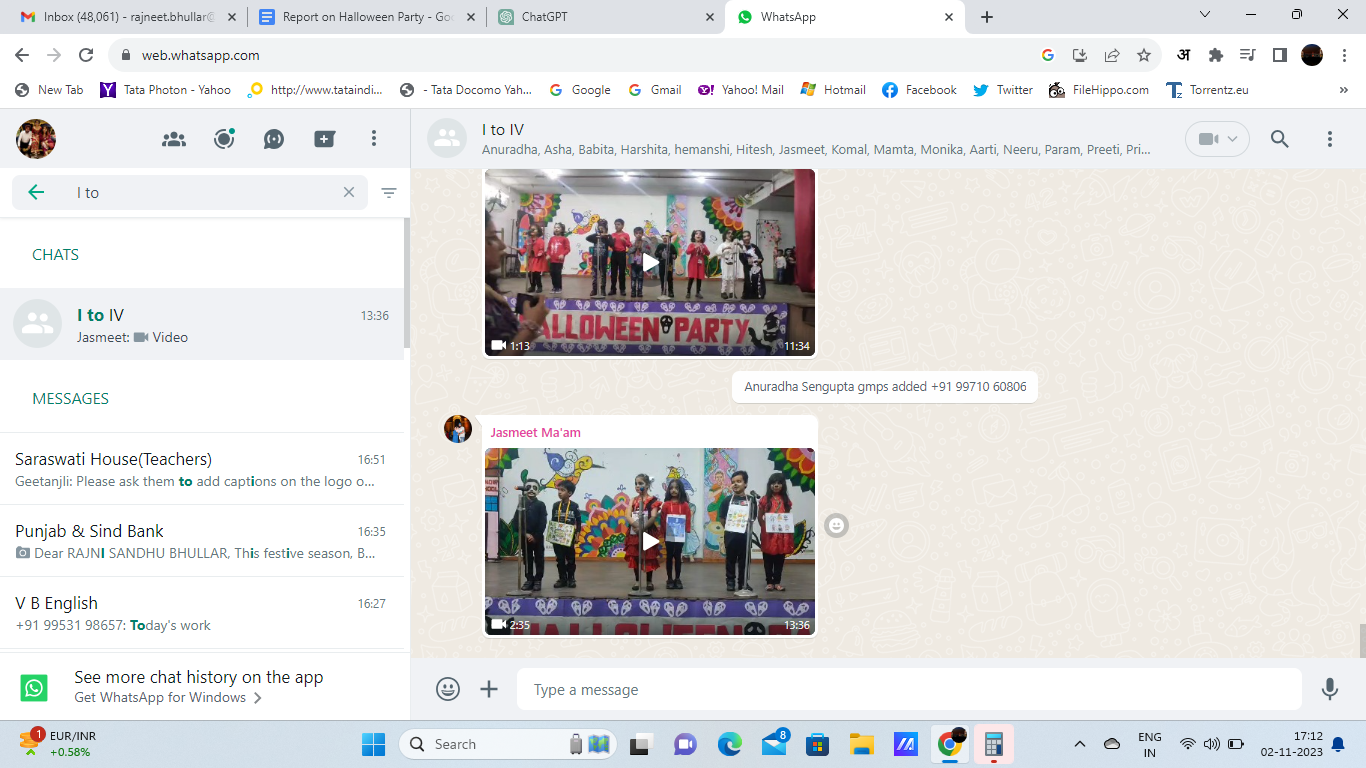Play the Halloween Party video sent 11:34
1366x768 pixels.
tap(650, 262)
